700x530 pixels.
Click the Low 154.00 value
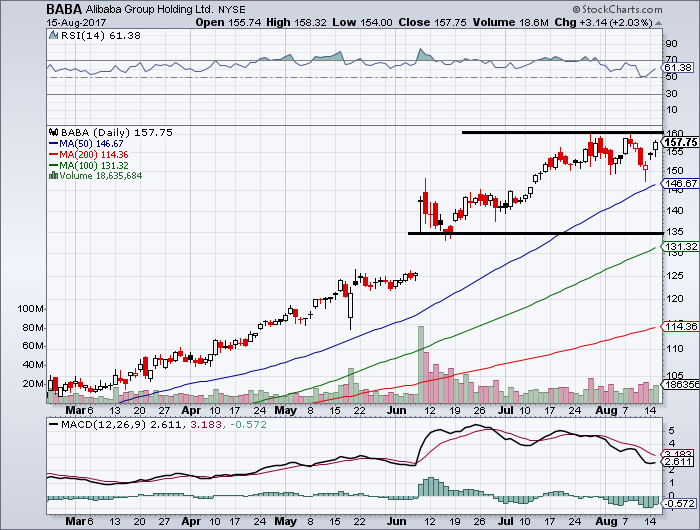362,22
